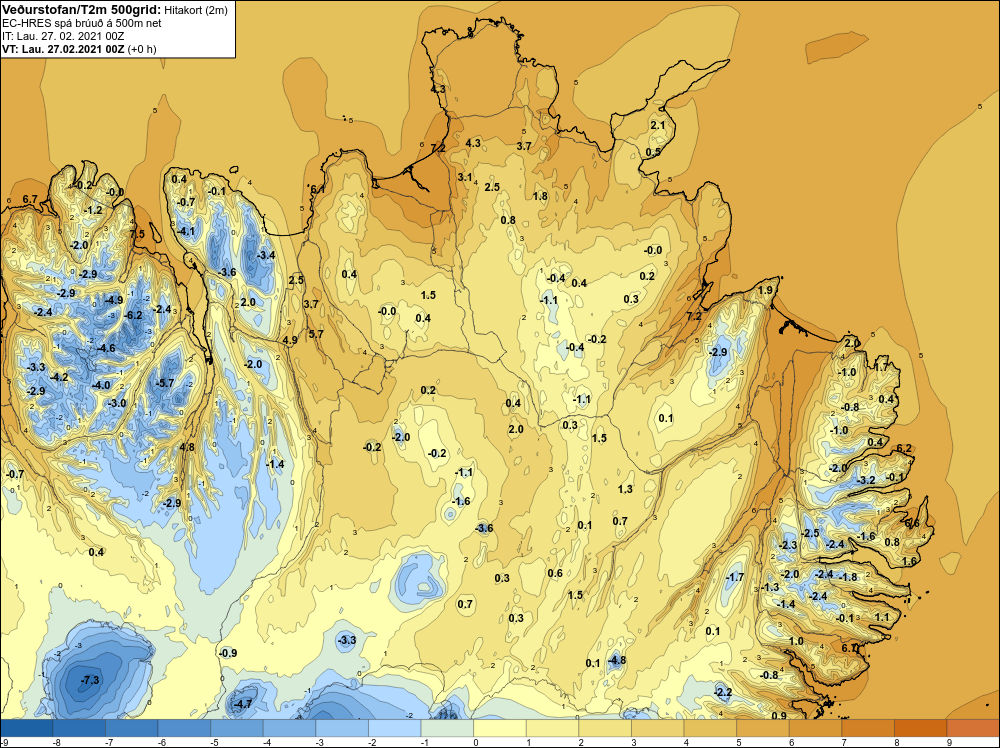
Task: Click the 'Veðurstofan/T2m 500grid:' title text
Action: pyautogui.click(x=80, y=10)
